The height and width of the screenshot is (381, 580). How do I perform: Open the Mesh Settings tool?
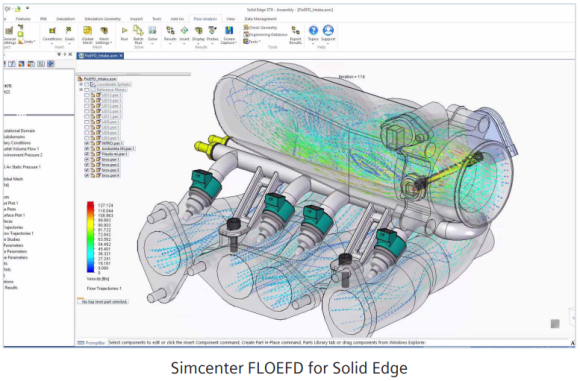(104, 31)
